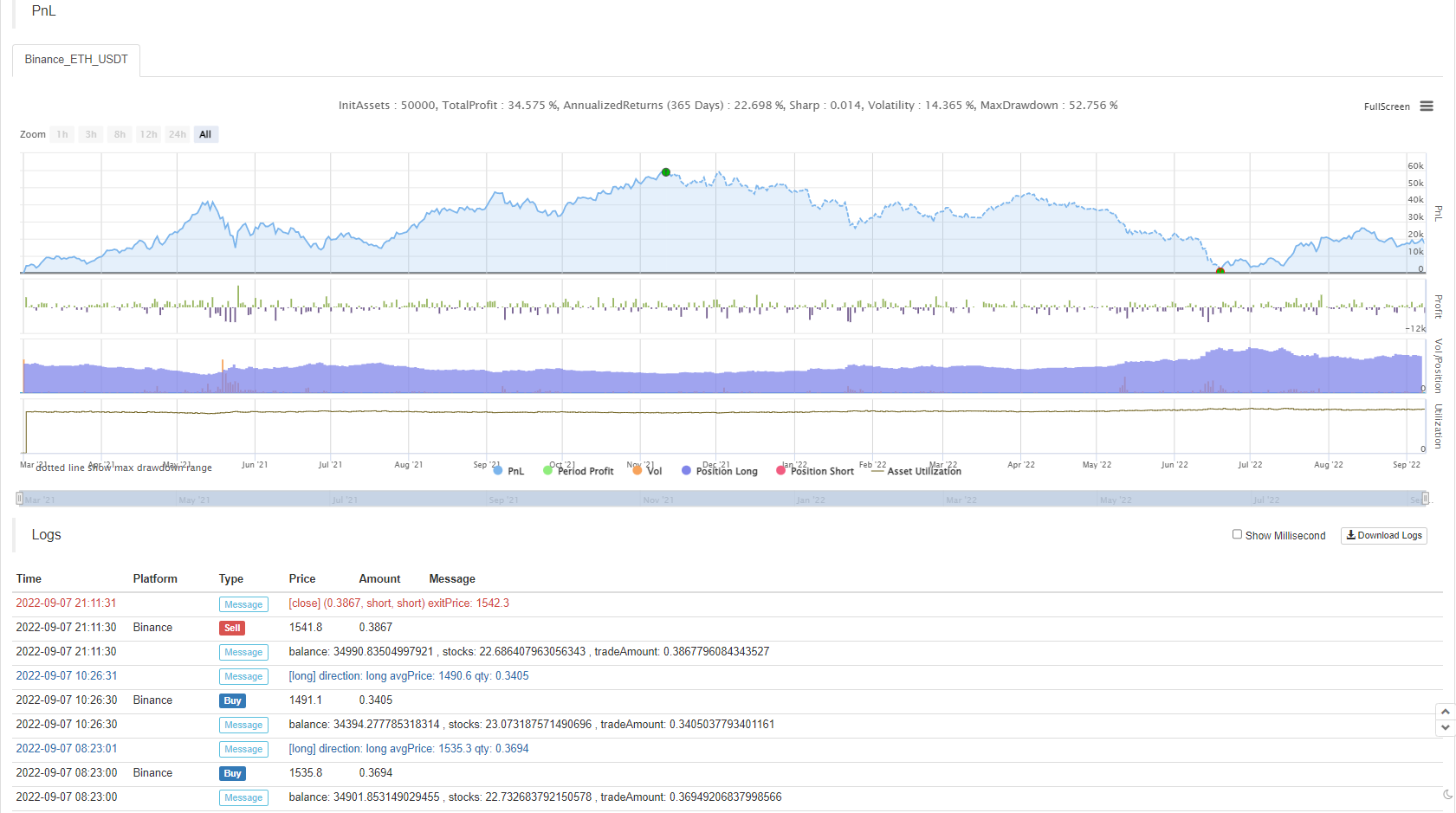Click the log scroll down arrow

pos(1445,728)
